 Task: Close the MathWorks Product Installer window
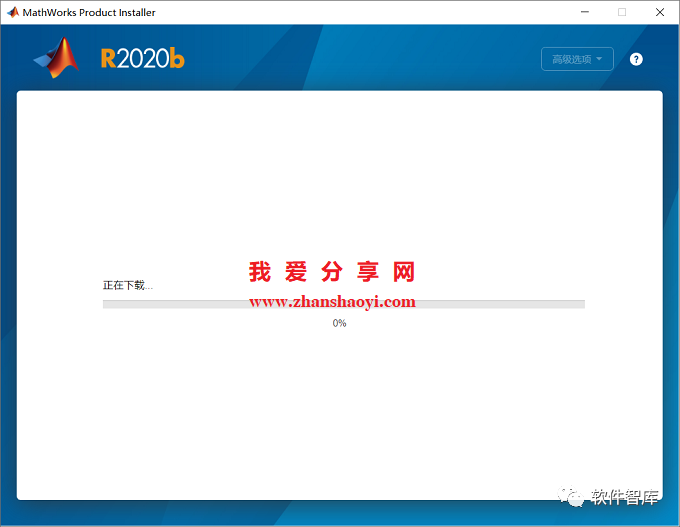pos(660,12)
